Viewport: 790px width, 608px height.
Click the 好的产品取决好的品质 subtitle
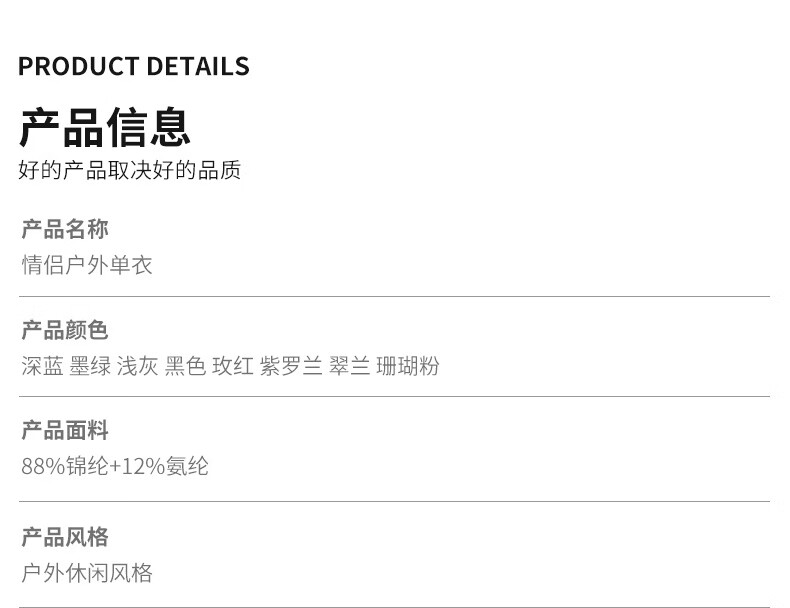[x=129, y=170]
